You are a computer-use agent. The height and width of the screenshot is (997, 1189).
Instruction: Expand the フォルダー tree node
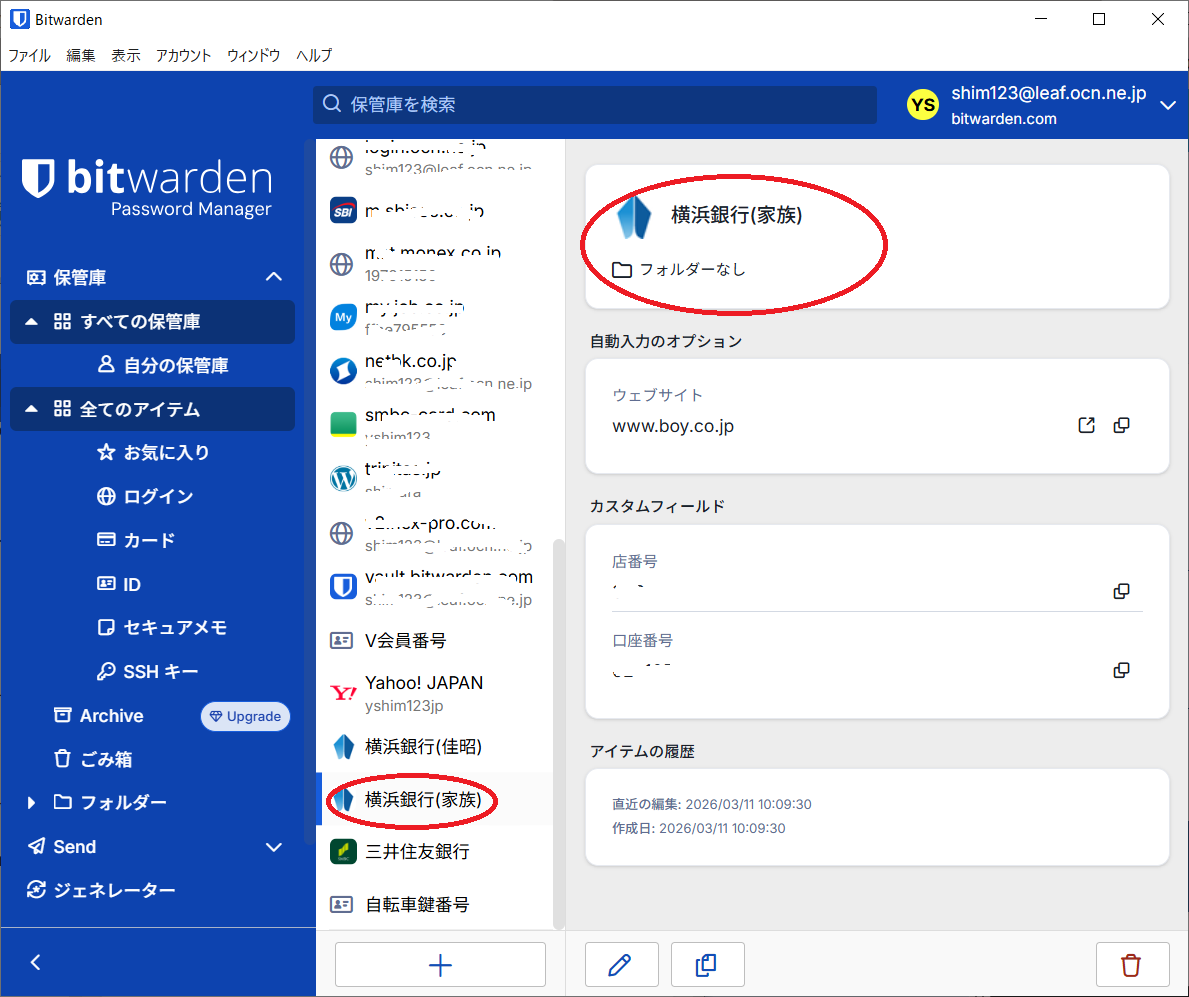32,803
